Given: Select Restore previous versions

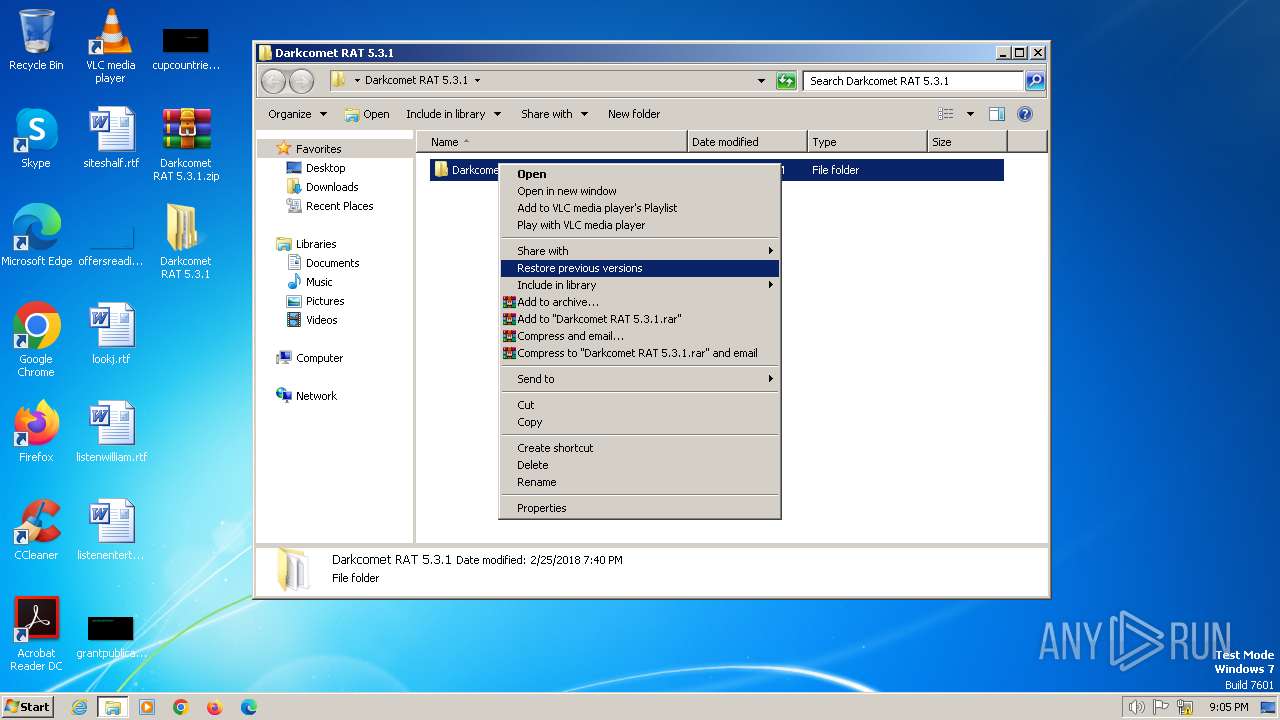Looking at the screenshot, I should [x=640, y=268].
